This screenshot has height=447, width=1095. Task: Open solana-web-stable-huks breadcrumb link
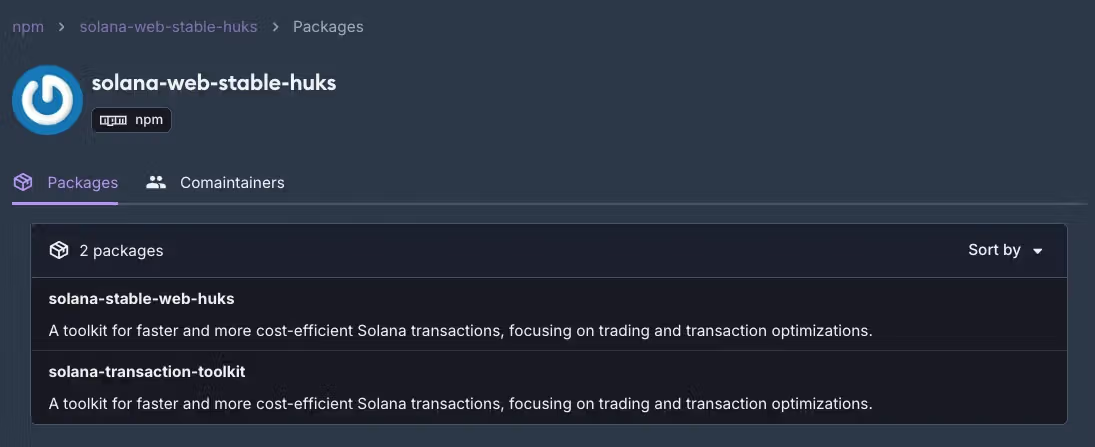(168, 27)
